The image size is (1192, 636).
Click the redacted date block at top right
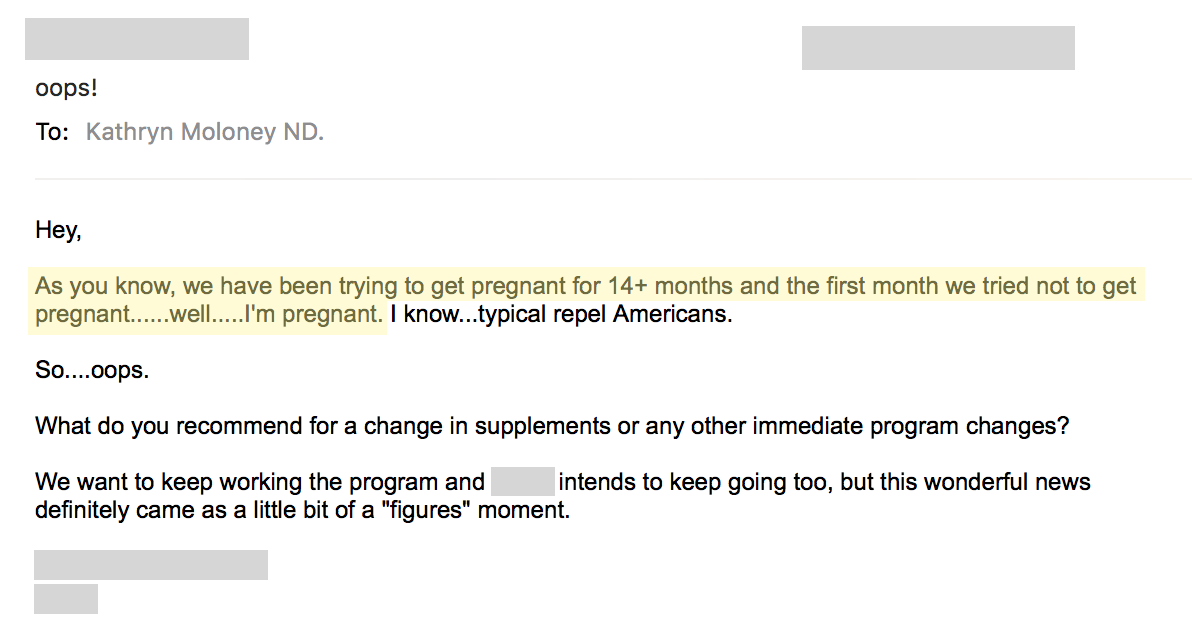click(938, 48)
